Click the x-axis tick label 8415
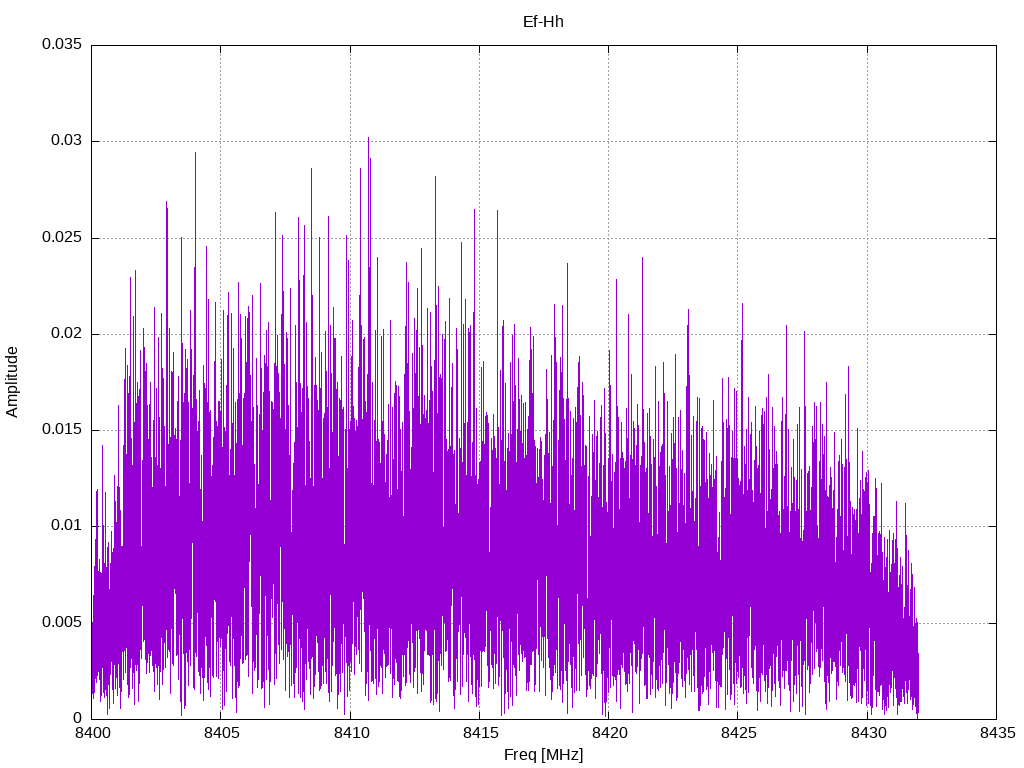The image size is (1024, 768). [480, 733]
